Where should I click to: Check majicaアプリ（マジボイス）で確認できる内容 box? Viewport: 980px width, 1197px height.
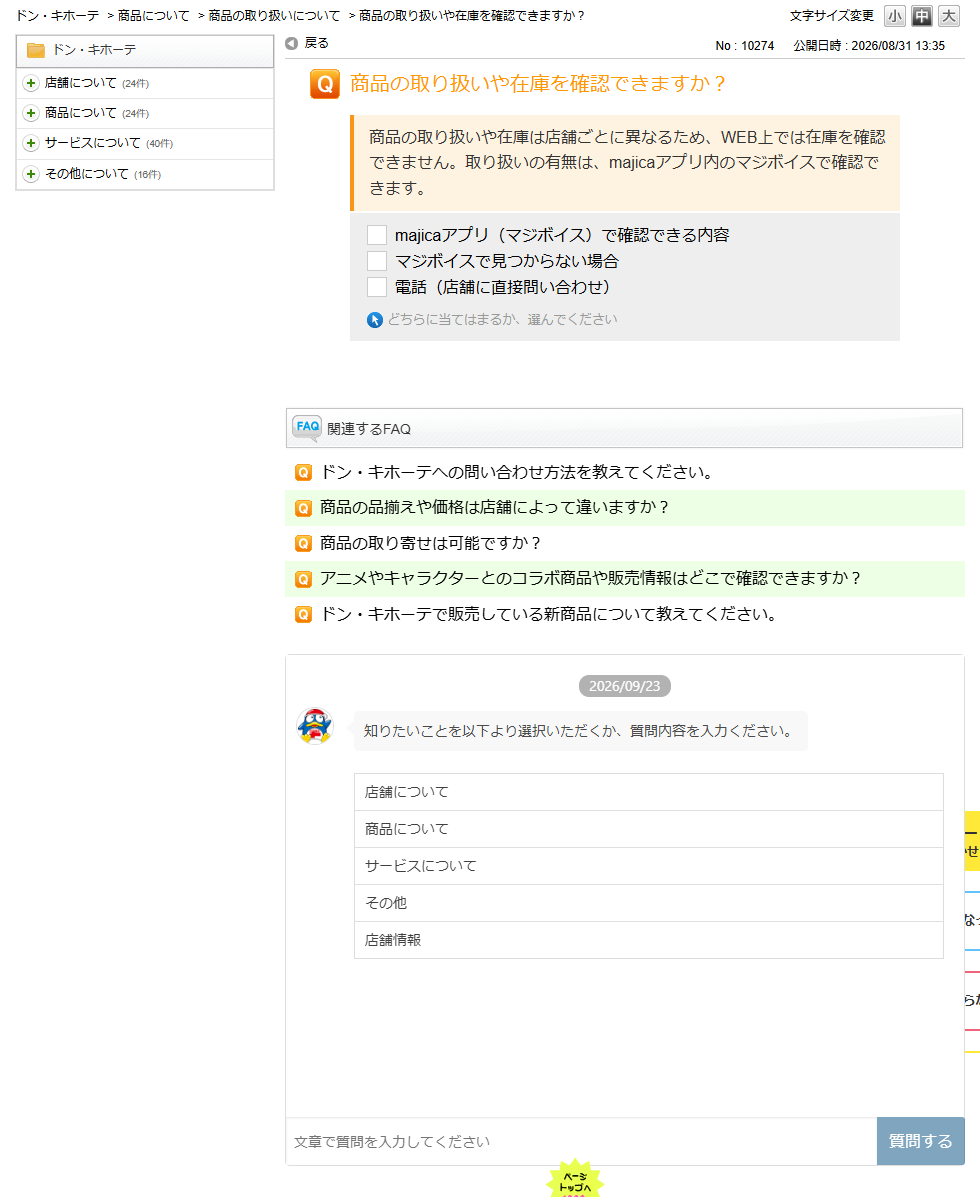point(377,235)
